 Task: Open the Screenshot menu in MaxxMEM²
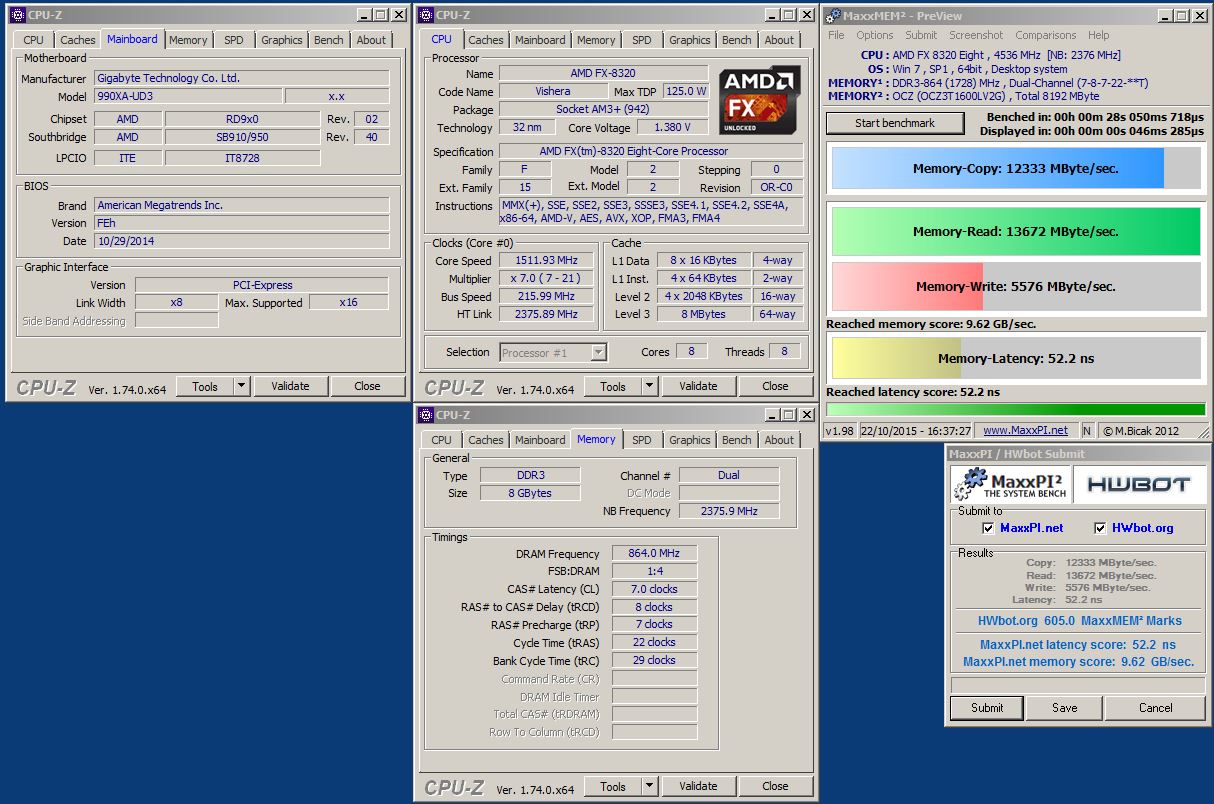pyautogui.click(x=976, y=35)
